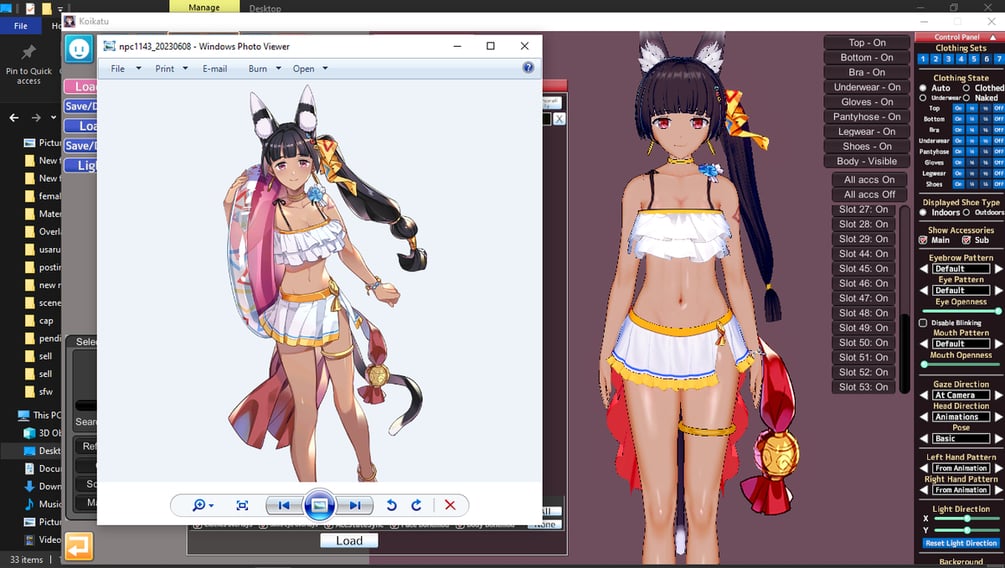Click Load button below Photo Viewer
The height and width of the screenshot is (568, 1005).
coord(349,540)
